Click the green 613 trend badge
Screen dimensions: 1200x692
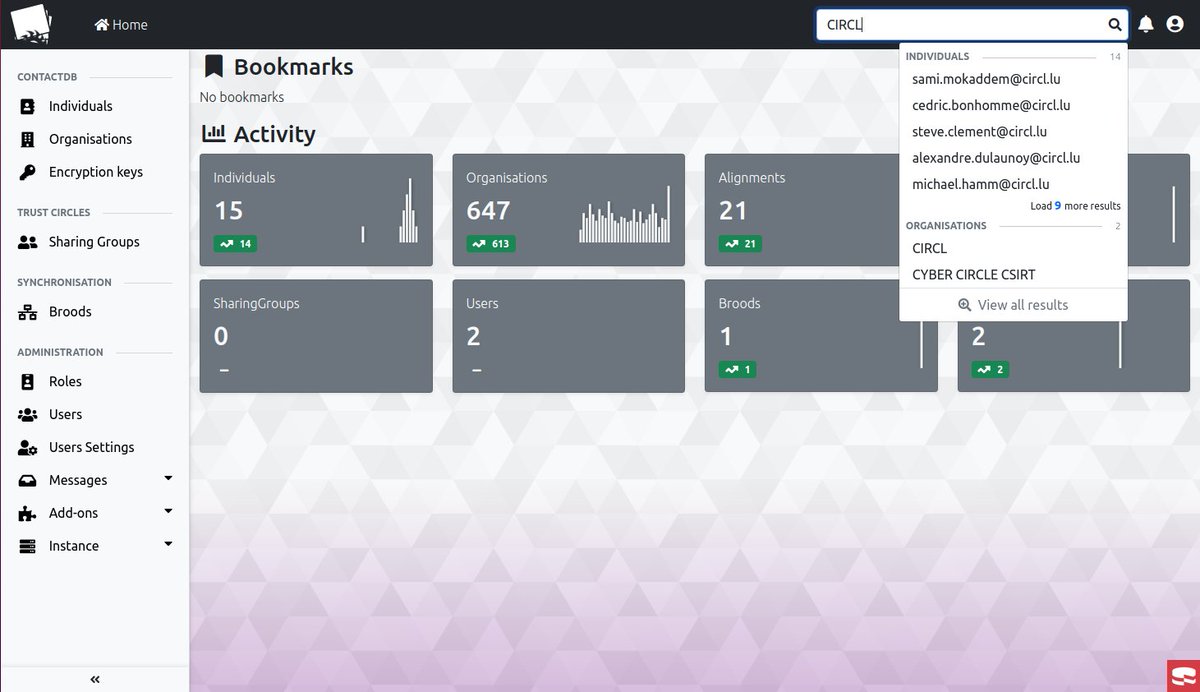(x=491, y=243)
